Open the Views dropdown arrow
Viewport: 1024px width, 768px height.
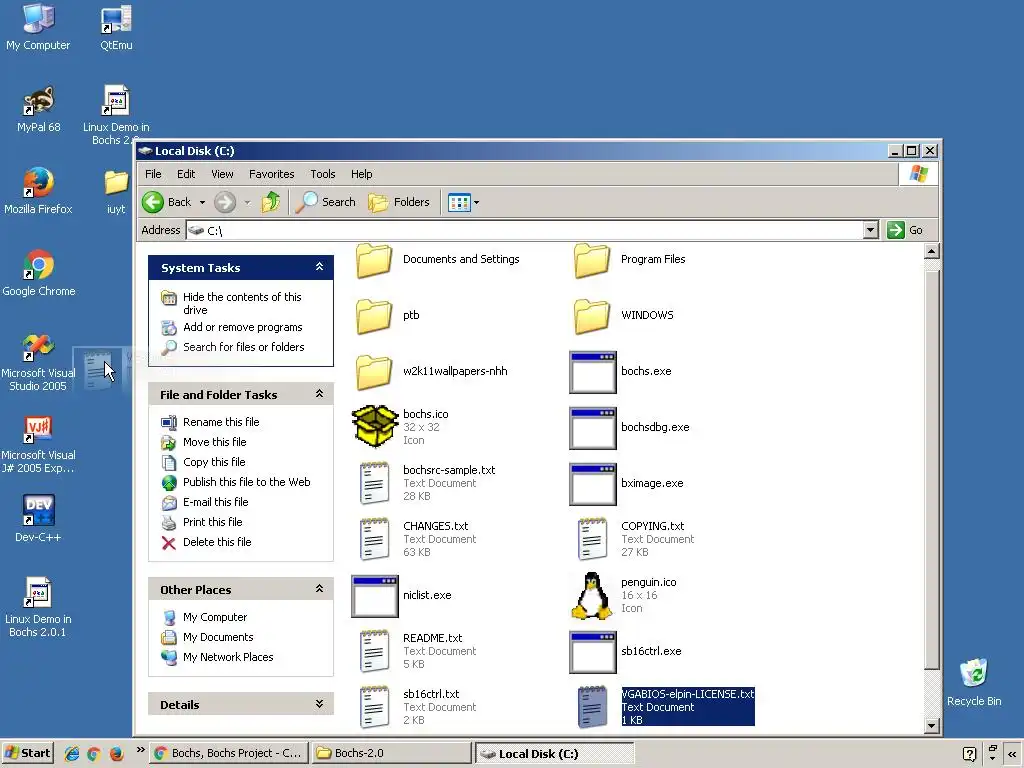tap(477, 202)
